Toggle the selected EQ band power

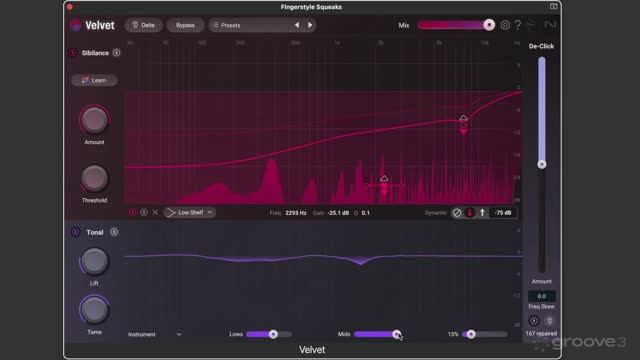(132, 212)
